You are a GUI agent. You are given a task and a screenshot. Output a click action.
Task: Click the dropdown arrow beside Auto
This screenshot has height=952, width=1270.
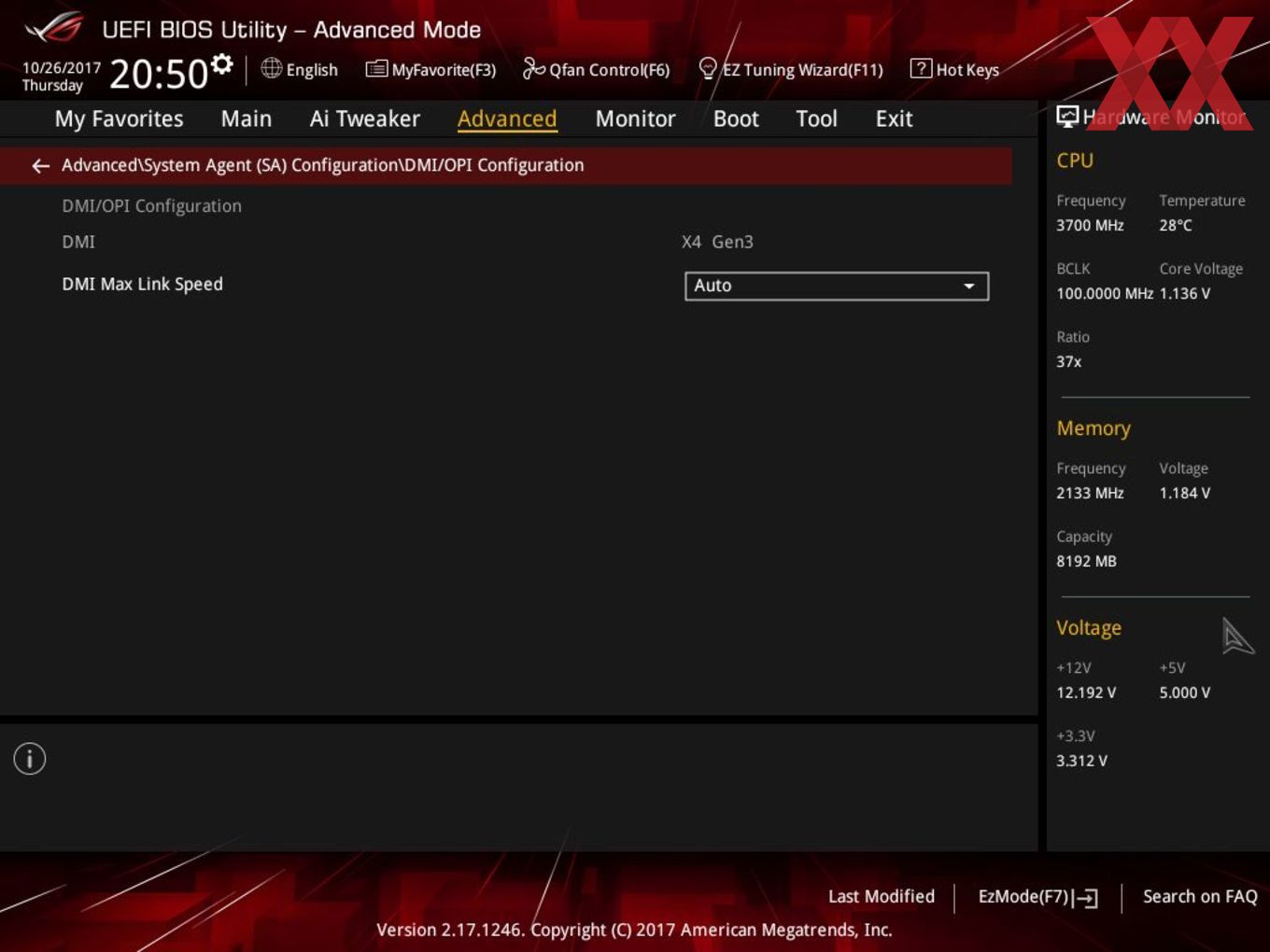(x=969, y=286)
